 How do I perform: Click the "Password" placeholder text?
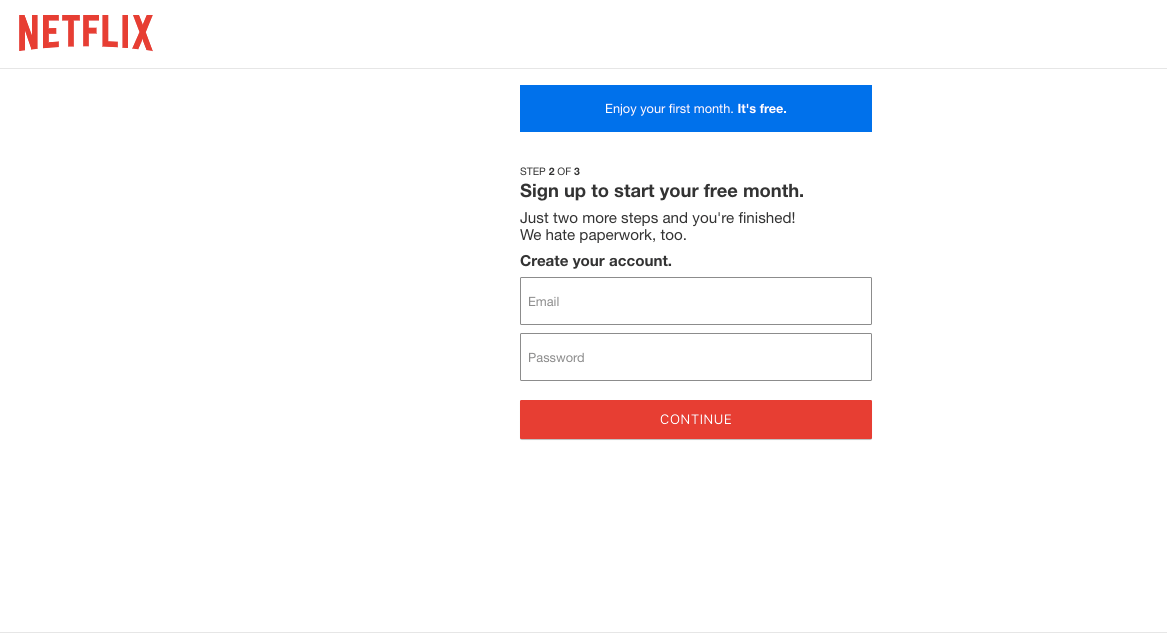point(556,358)
